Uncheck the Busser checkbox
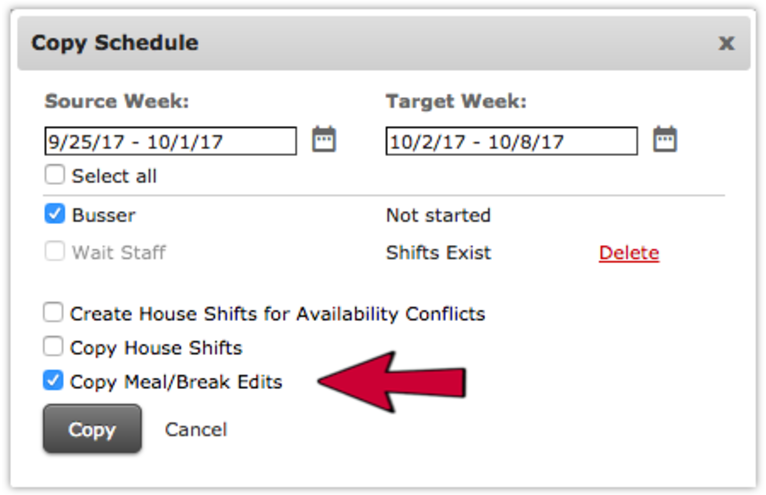The height and width of the screenshot is (495, 766). tap(54, 214)
